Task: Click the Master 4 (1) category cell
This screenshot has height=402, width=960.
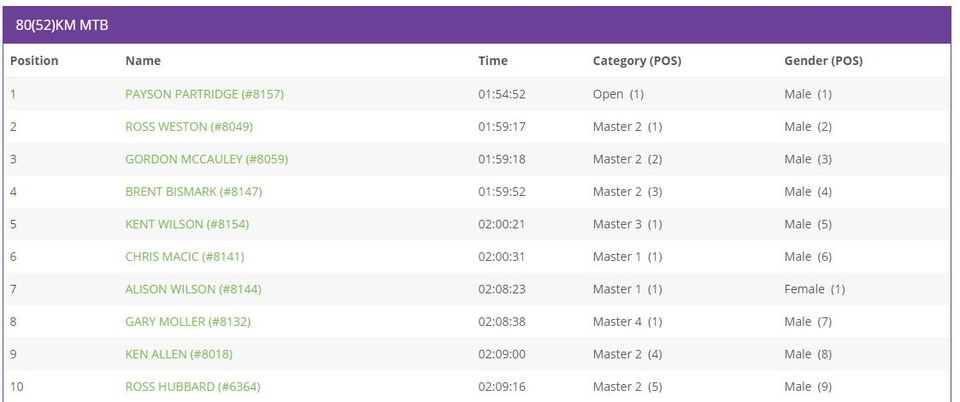Action: pyautogui.click(x=627, y=321)
